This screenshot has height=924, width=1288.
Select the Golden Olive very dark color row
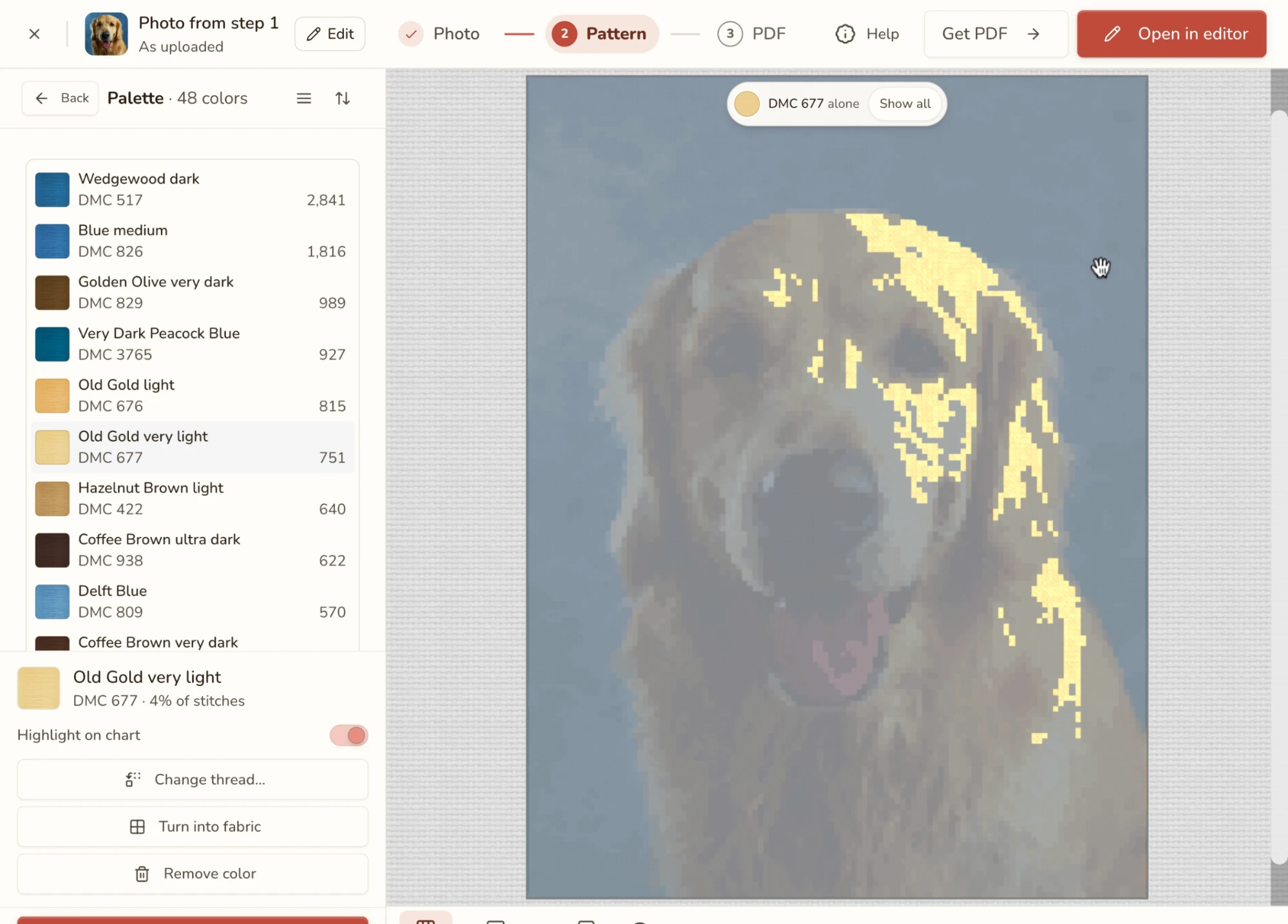(193, 292)
